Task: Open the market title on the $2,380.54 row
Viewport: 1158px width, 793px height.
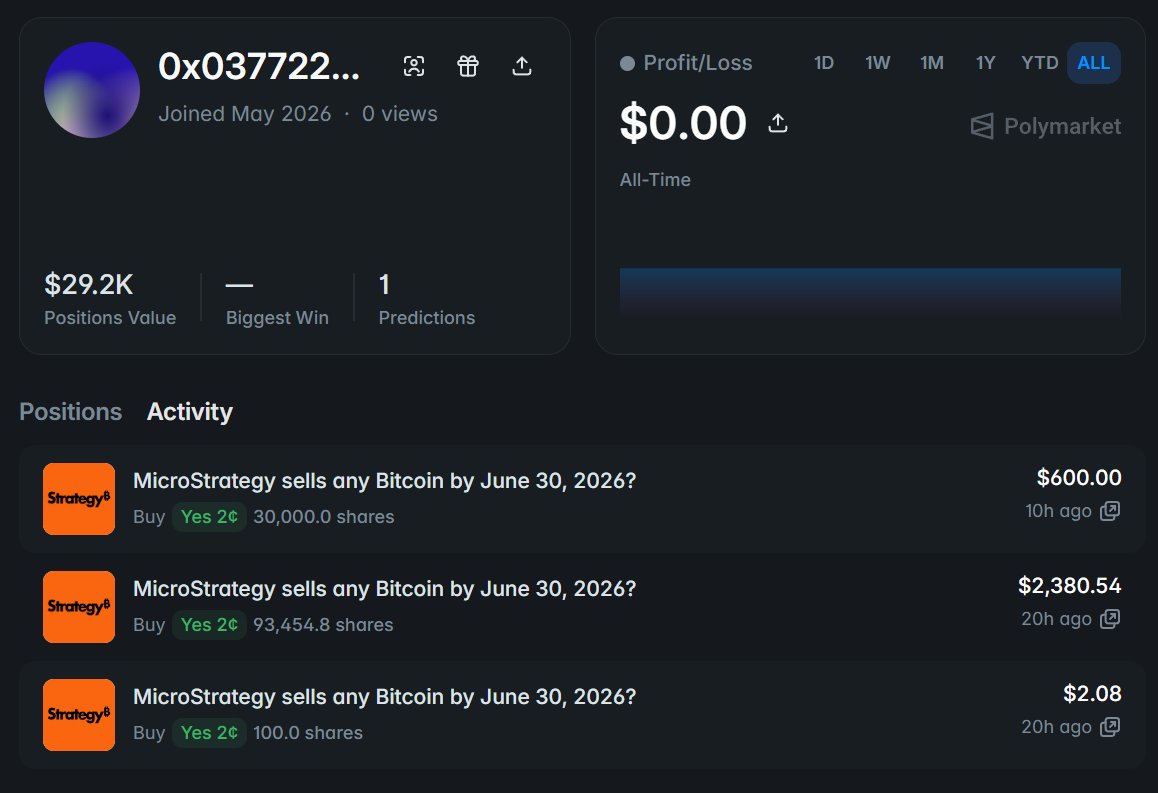Action: [384, 588]
